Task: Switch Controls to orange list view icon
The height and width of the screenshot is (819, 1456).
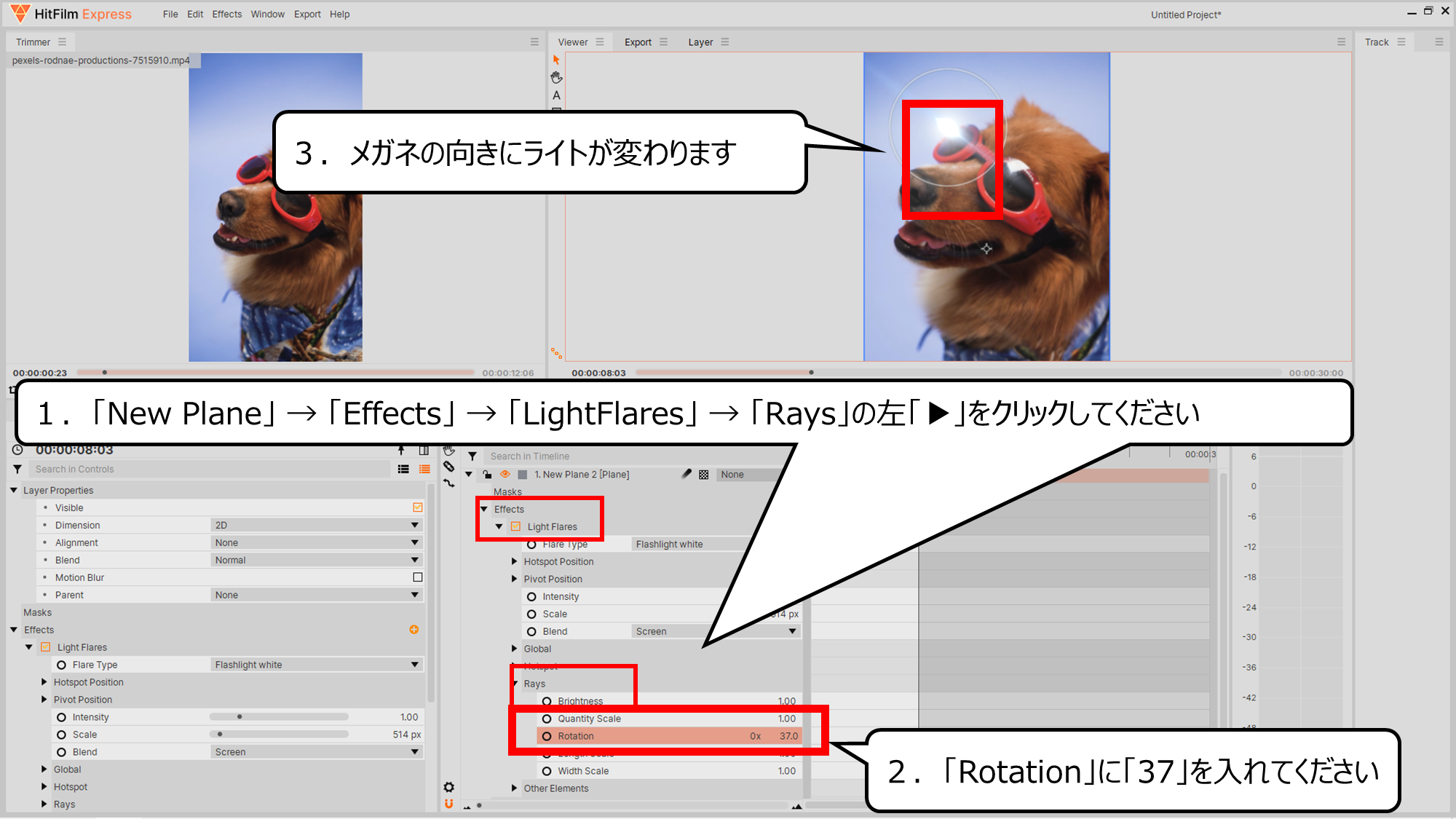Action: click(424, 470)
